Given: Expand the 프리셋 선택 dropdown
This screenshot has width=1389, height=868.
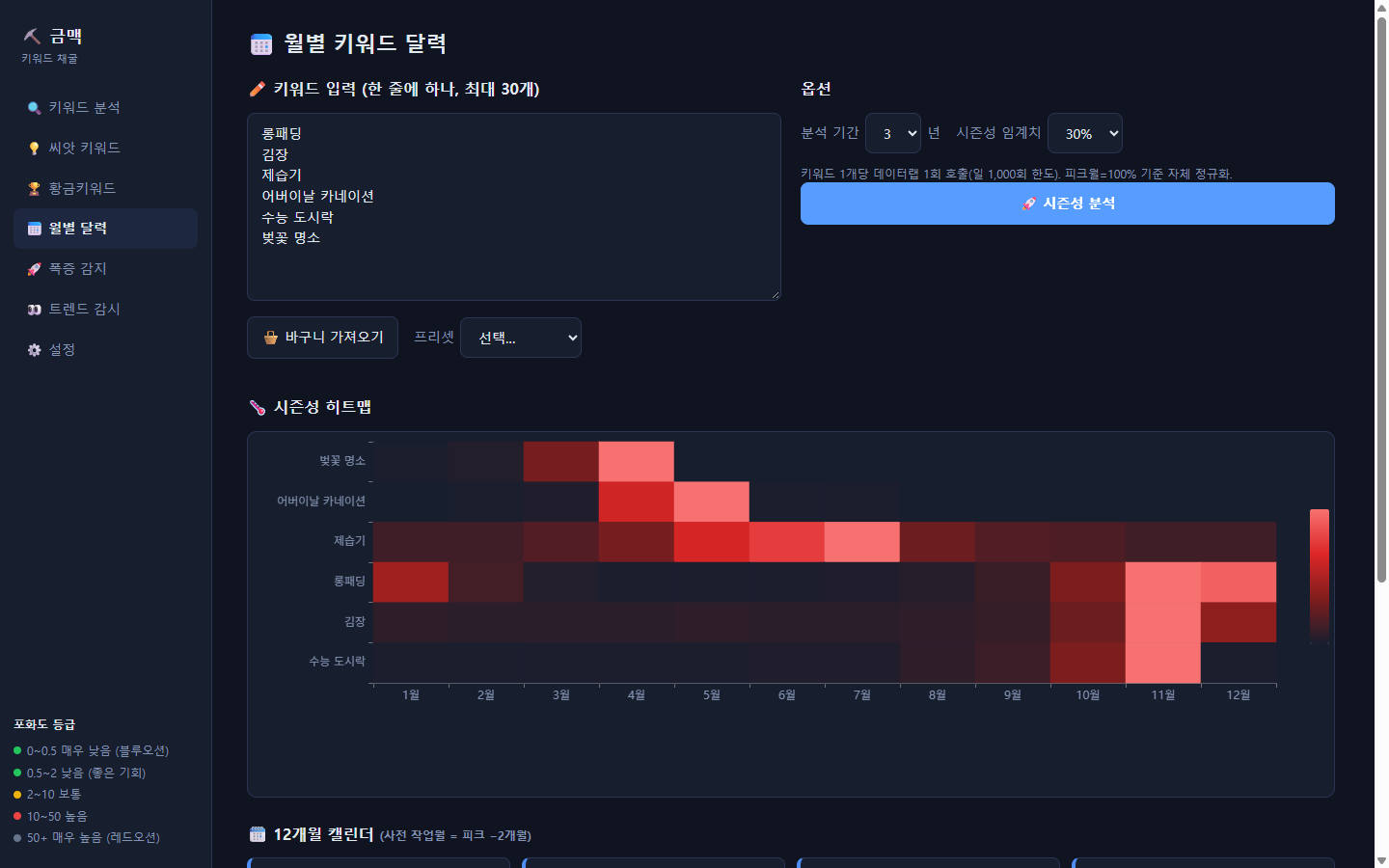Looking at the screenshot, I should pyautogui.click(x=521, y=338).
